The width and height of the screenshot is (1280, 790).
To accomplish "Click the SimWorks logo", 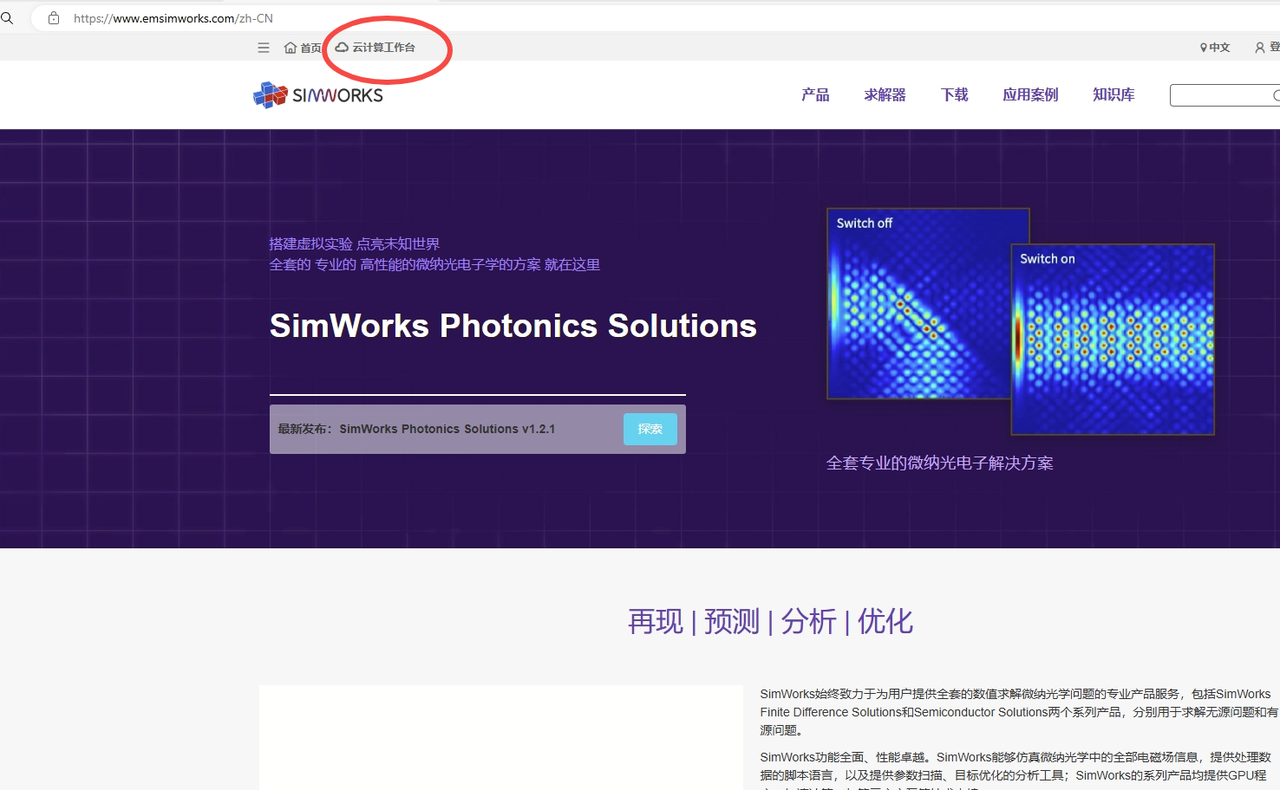I will [x=318, y=95].
